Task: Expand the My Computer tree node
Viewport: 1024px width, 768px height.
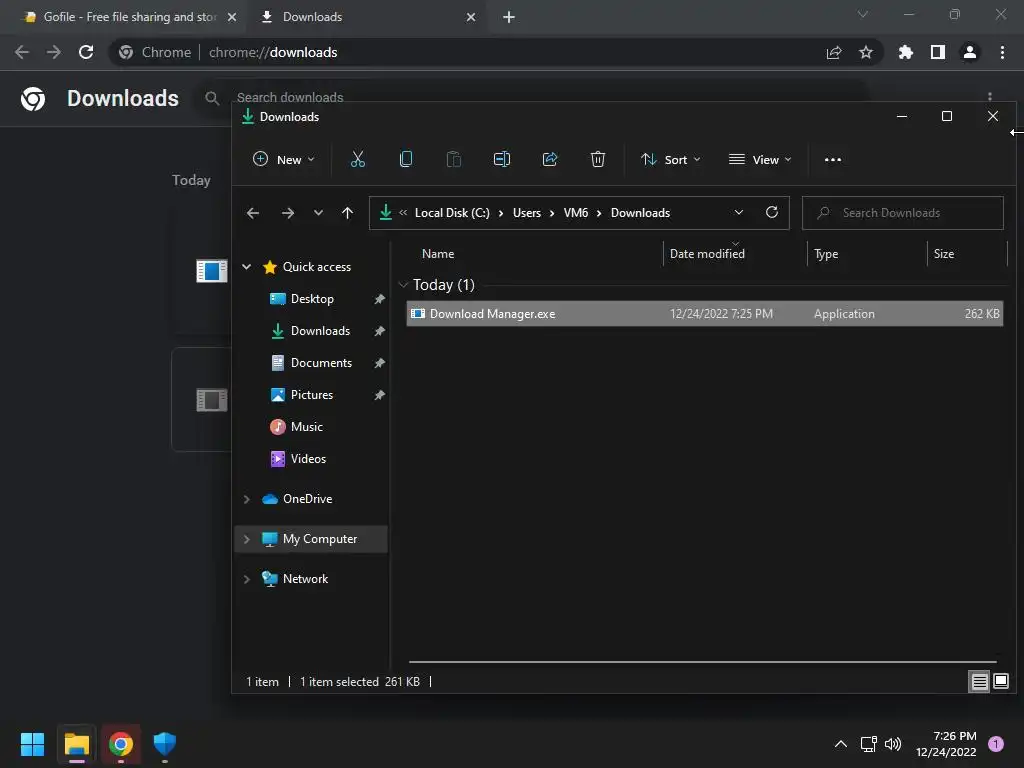Action: [247, 539]
